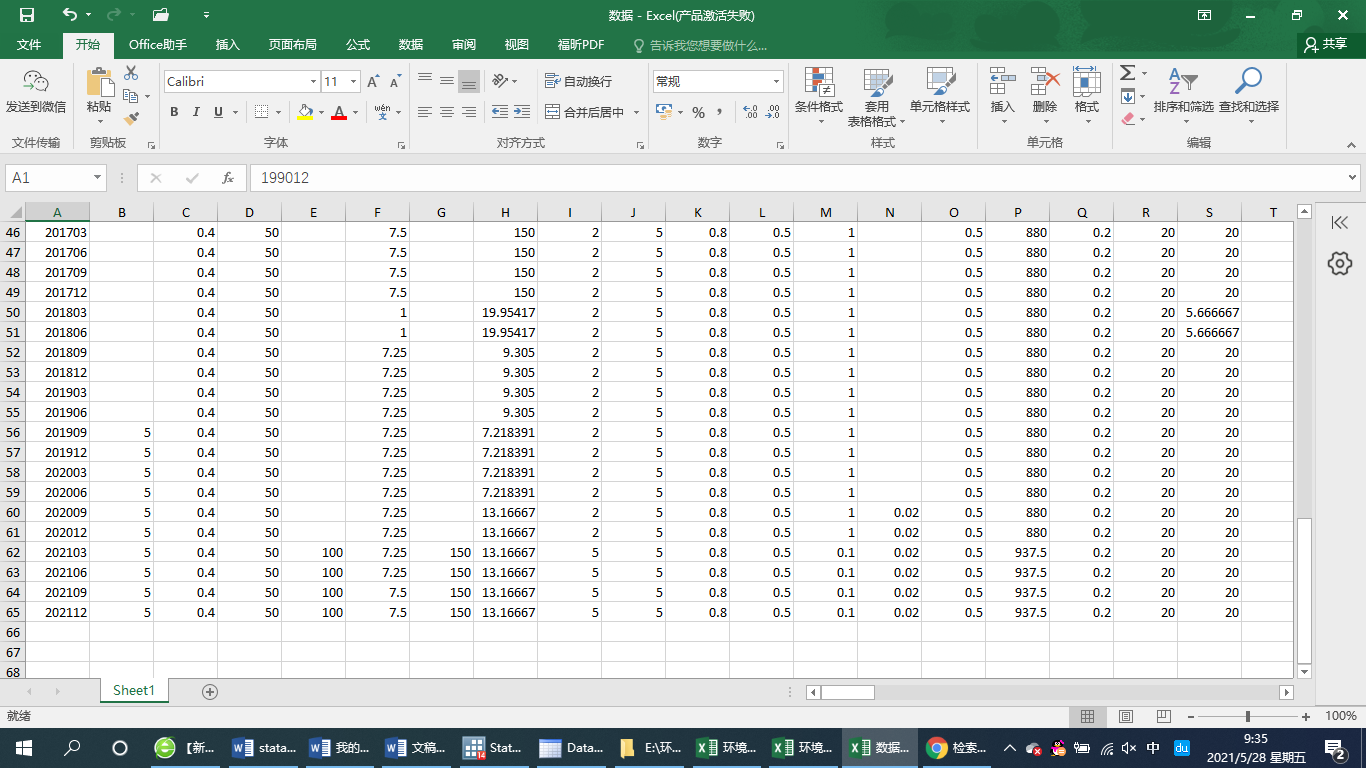This screenshot has height=768, width=1366.
Task: Collapse the right side pane
Action: click(x=1340, y=222)
